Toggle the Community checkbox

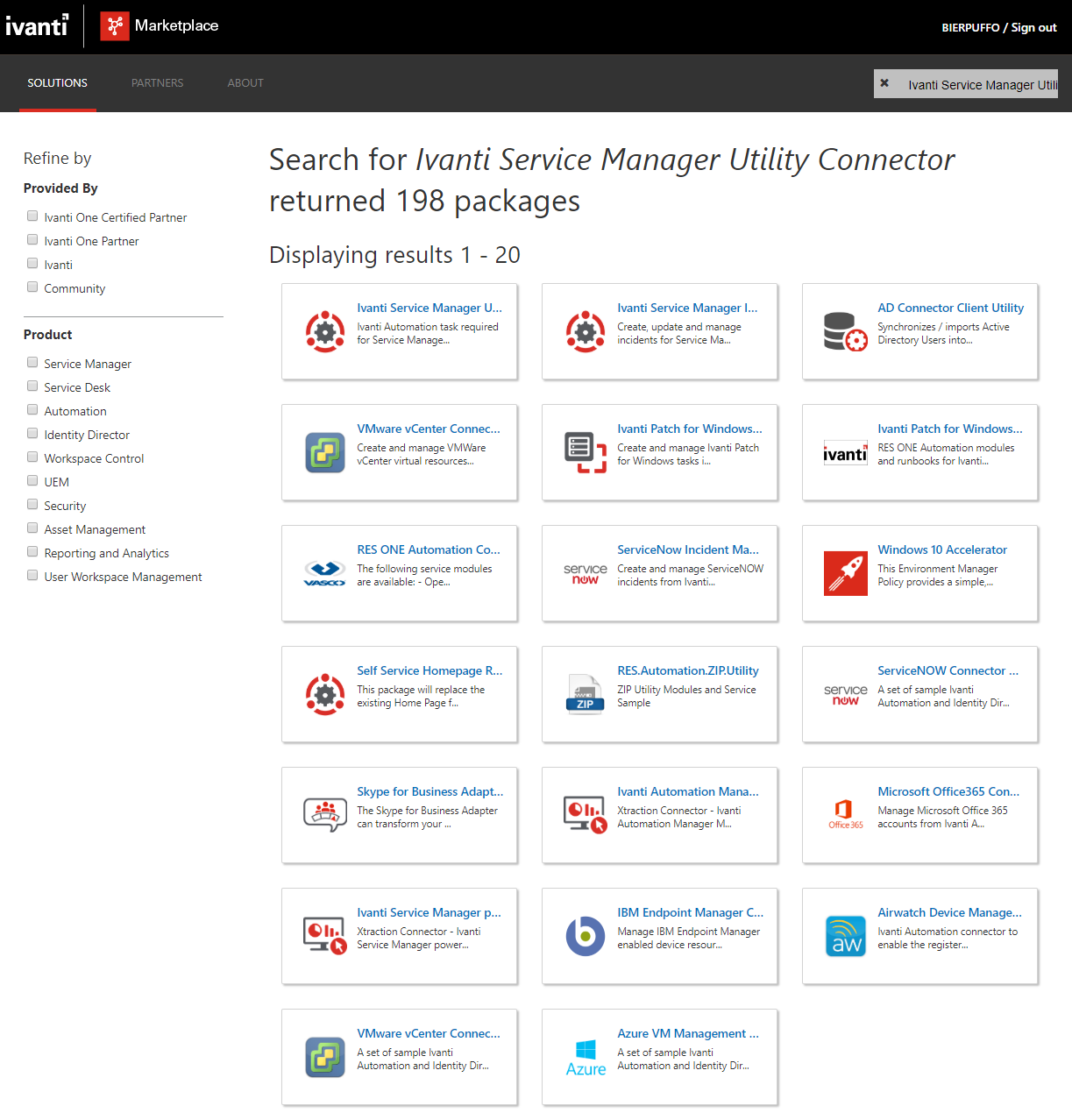(32, 287)
